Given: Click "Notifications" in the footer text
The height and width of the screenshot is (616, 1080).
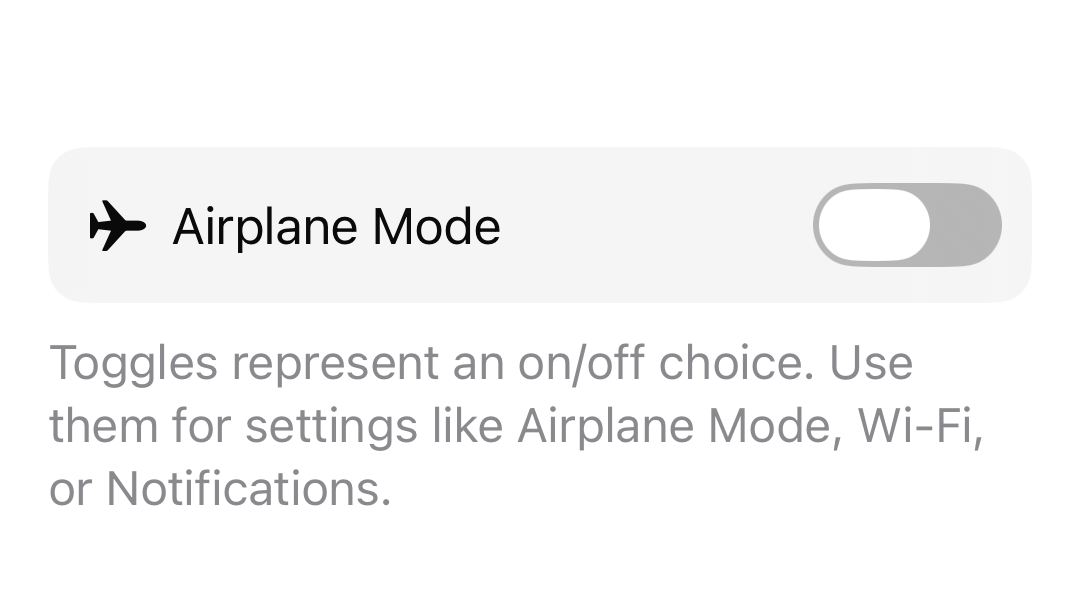Looking at the screenshot, I should 247,489.
